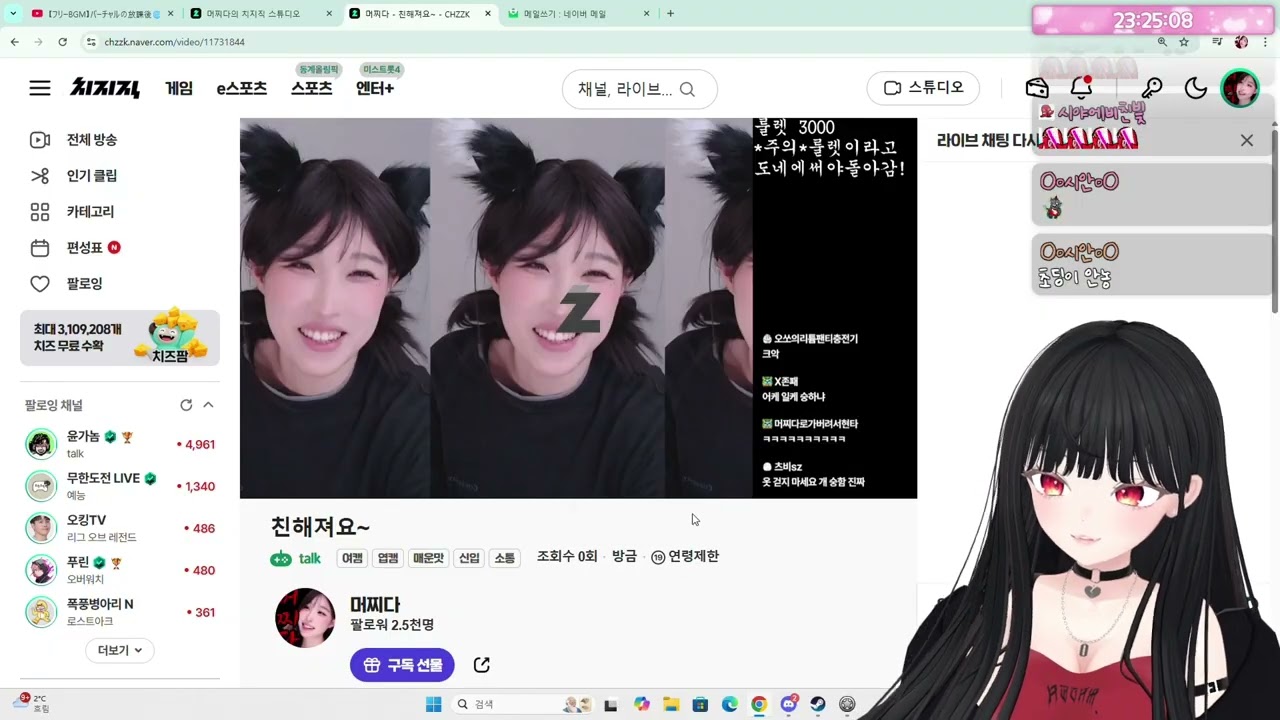Image resolution: width=1280 pixels, height=720 pixels.
Task: Open the e스포츠 menu tab
Action: click(242, 88)
